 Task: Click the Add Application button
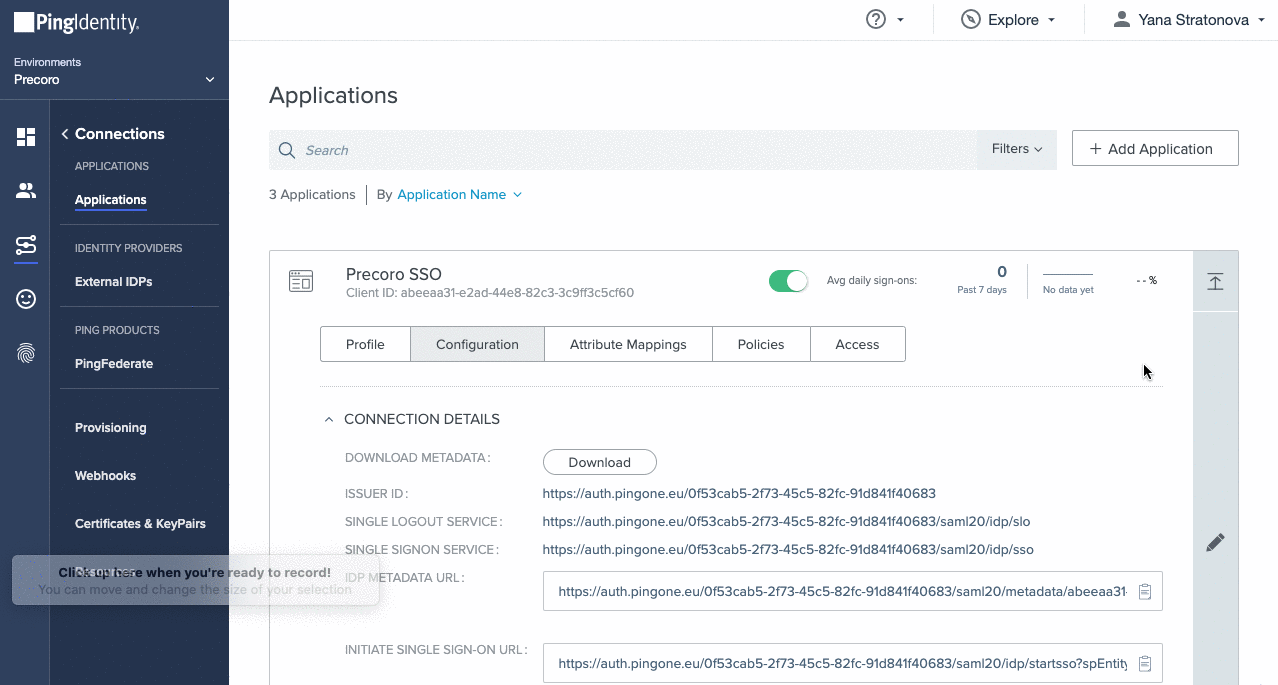(x=1155, y=149)
